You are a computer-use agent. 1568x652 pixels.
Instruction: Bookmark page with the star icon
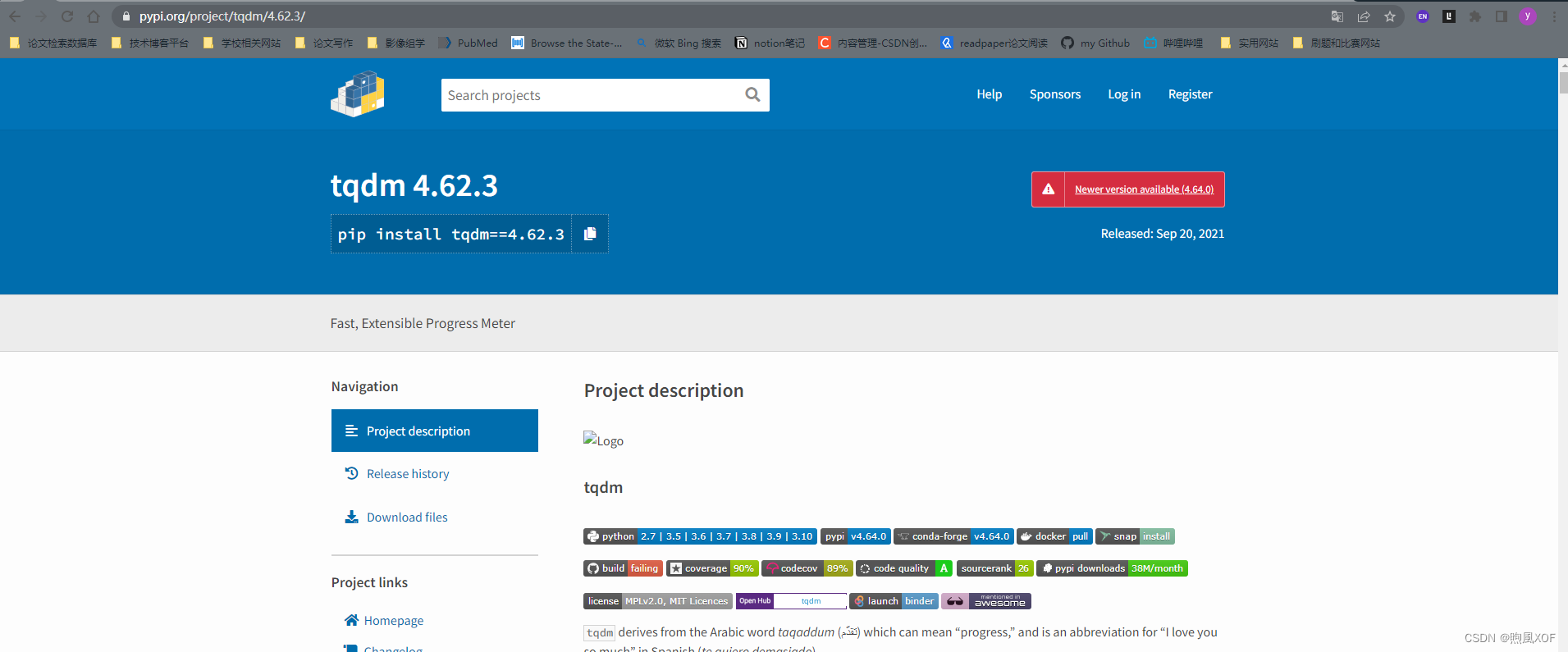(1390, 16)
